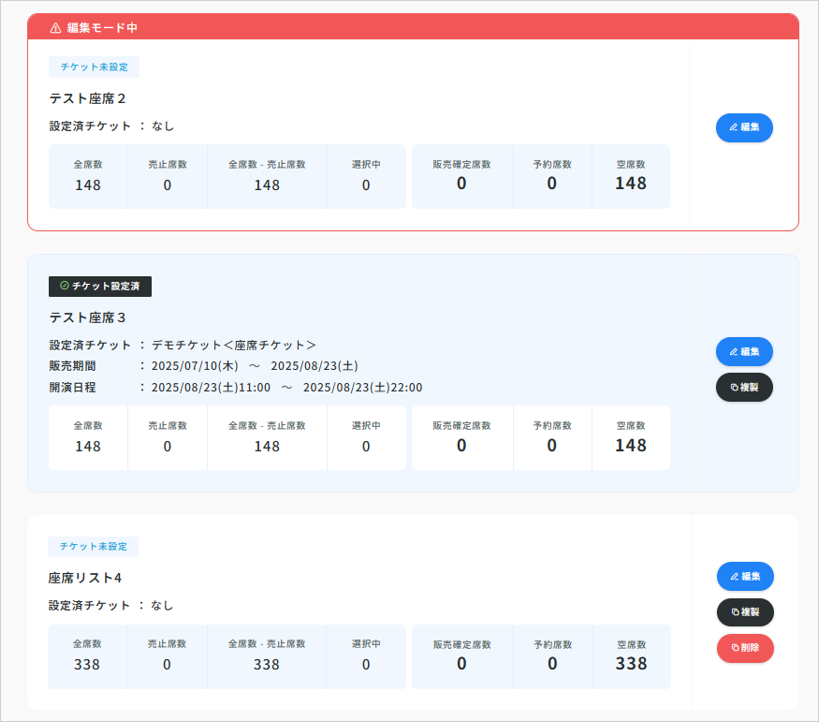Click the warning triangle icon in the edit mode banner
This screenshot has width=819, height=722.
click(x=55, y=28)
